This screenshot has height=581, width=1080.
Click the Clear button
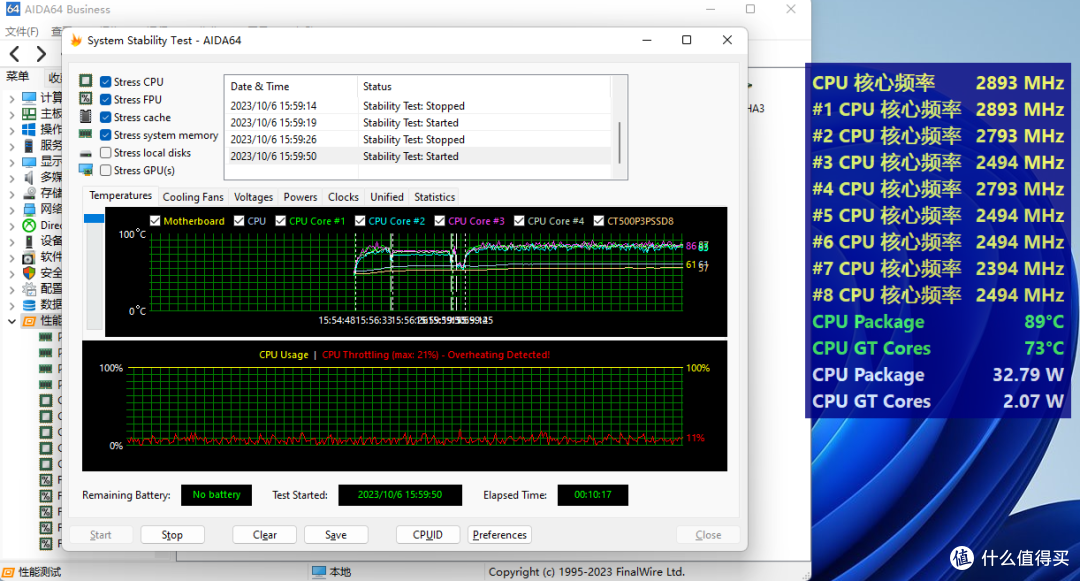coord(264,535)
